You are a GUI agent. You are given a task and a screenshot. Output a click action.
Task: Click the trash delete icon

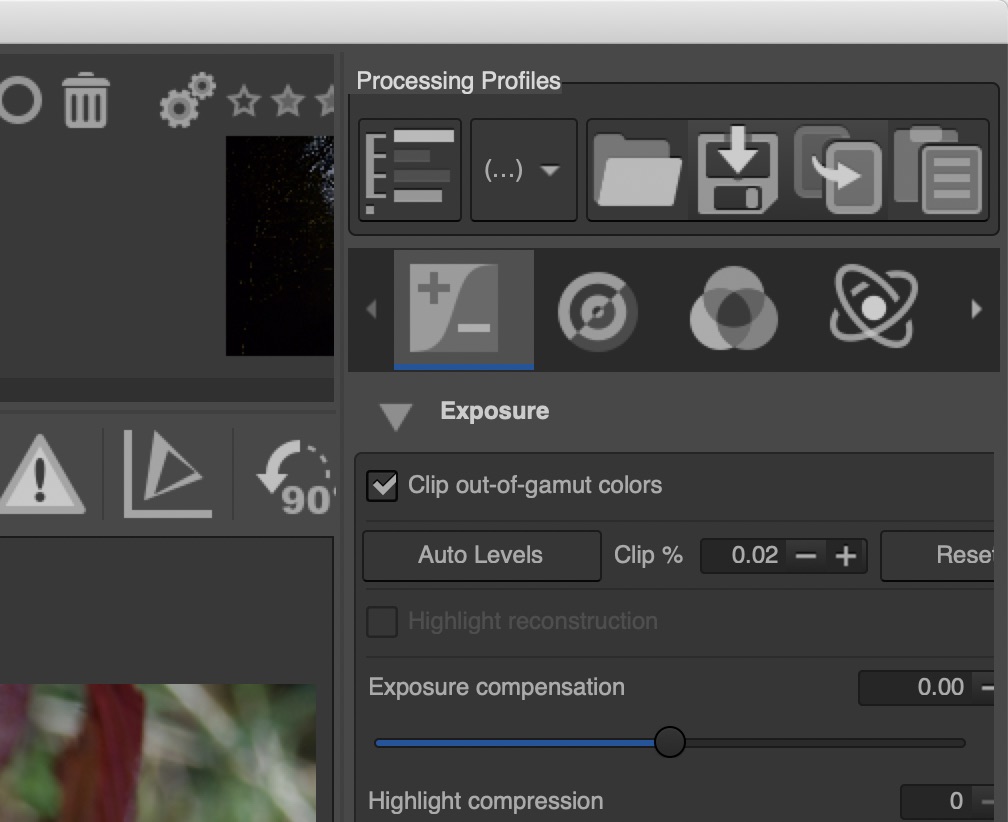coord(86,101)
